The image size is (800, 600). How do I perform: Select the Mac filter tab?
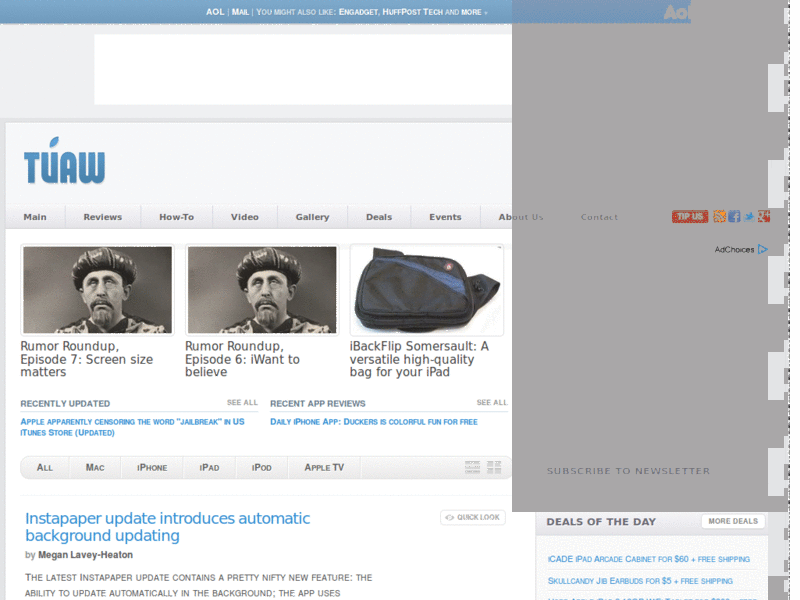coord(95,467)
